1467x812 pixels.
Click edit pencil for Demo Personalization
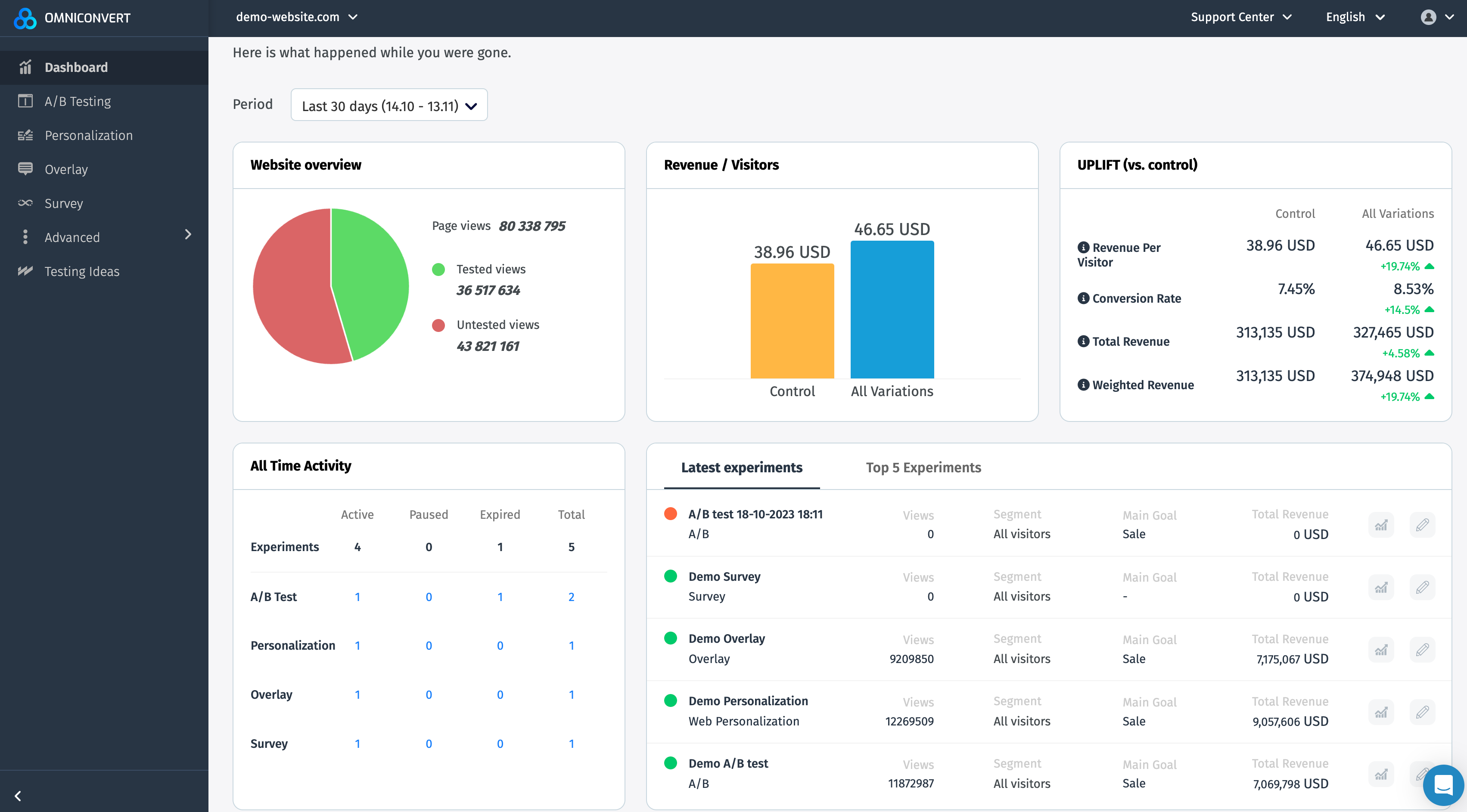[x=1422, y=712]
